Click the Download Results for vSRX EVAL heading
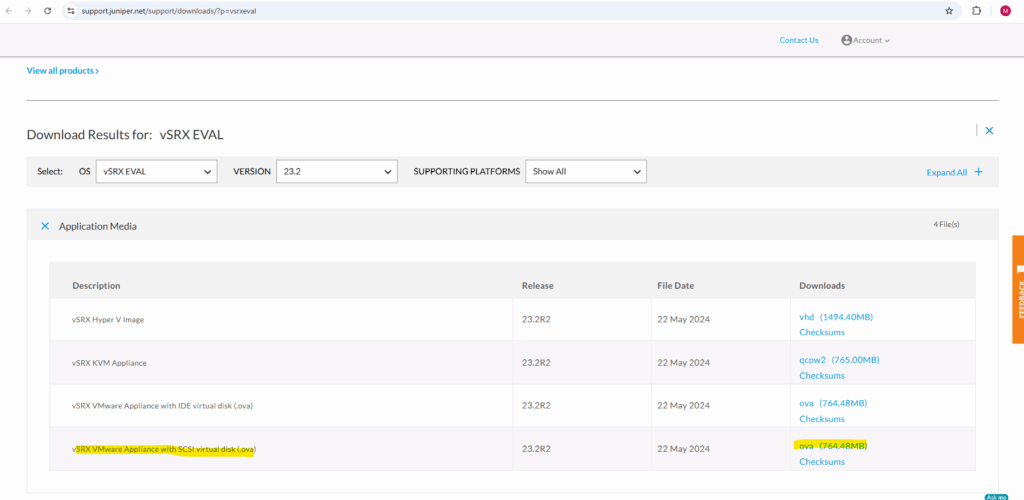1024x500 pixels. [125, 135]
